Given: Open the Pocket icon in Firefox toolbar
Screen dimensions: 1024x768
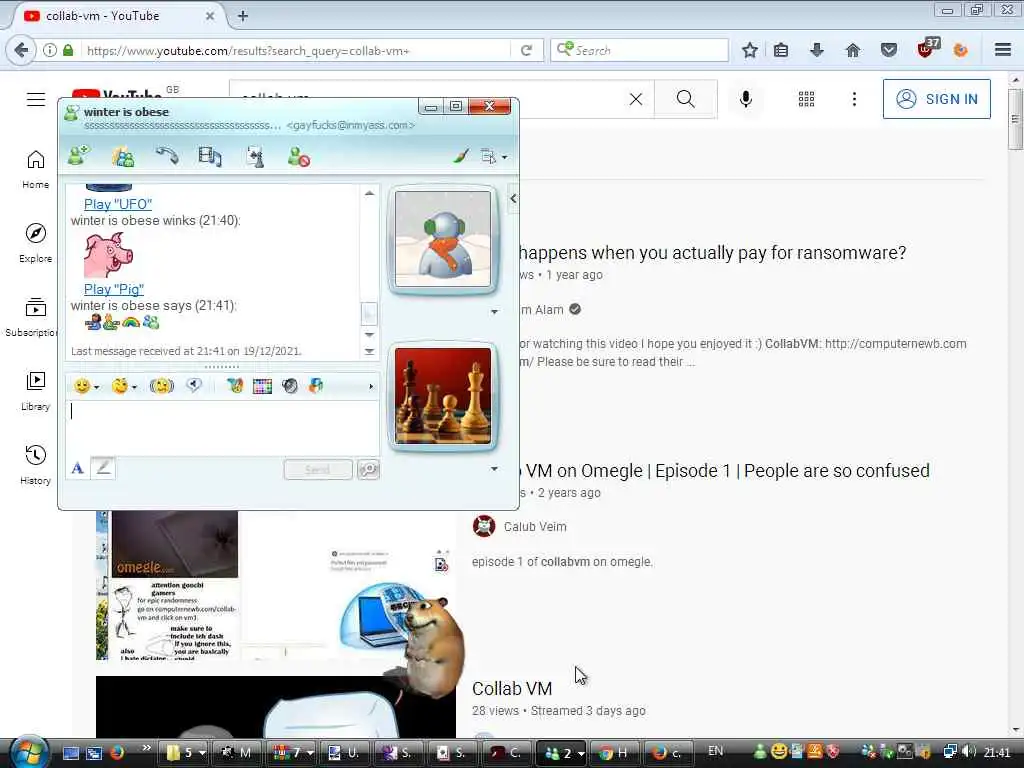Looking at the screenshot, I should point(889,50).
